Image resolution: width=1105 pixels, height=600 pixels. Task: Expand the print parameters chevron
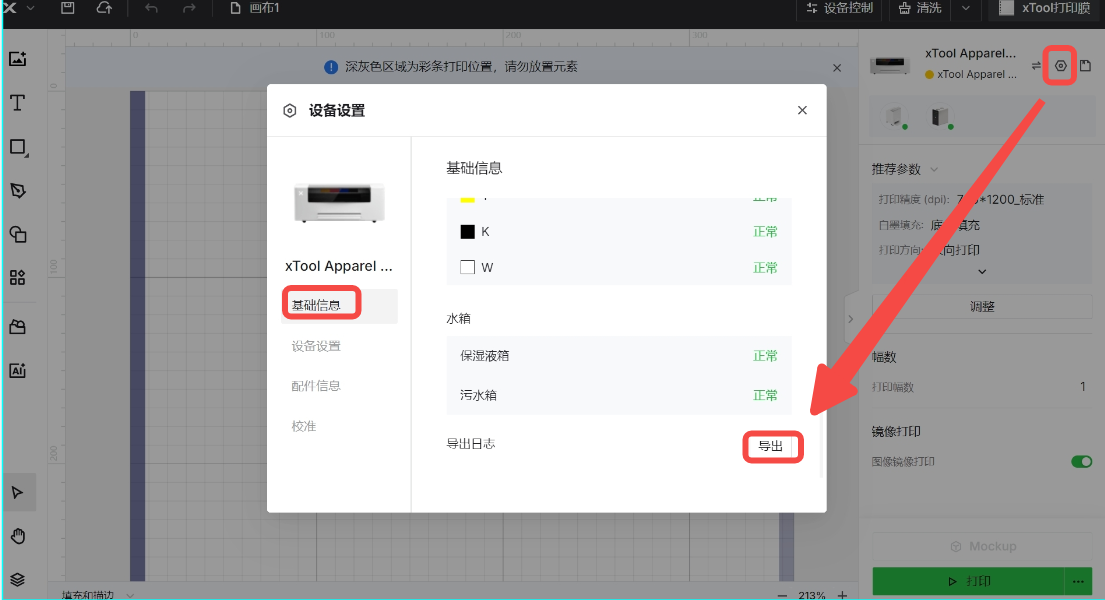point(981,271)
